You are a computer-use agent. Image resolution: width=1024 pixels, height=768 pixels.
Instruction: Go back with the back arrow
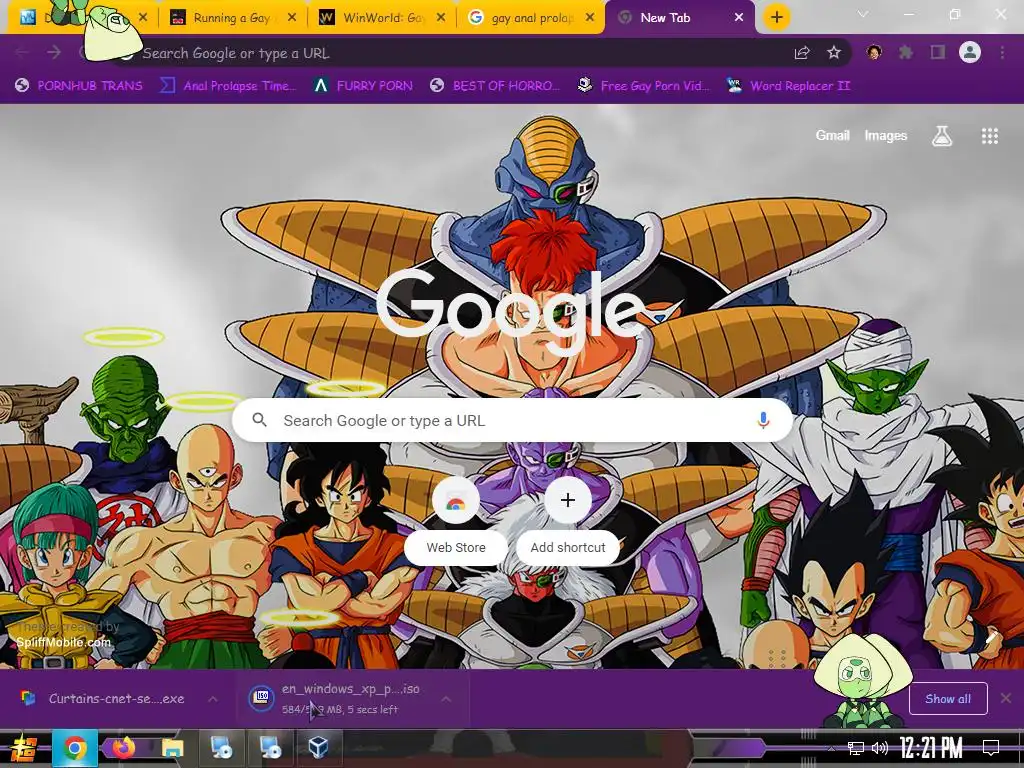pos(22,52)
